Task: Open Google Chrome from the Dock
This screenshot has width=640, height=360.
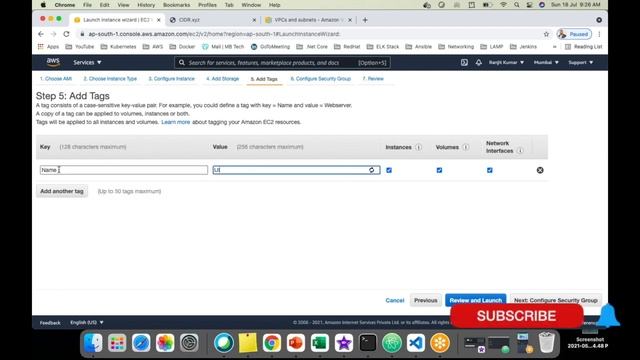Action: click(271, 343)
